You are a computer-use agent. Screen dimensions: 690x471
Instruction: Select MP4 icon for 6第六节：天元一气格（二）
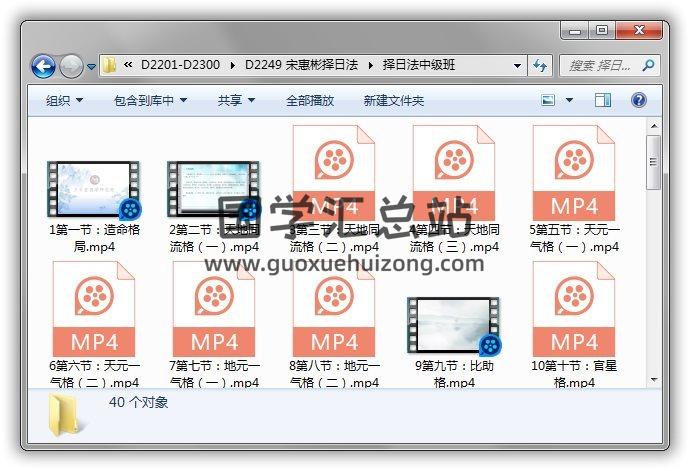pos(94,309)
